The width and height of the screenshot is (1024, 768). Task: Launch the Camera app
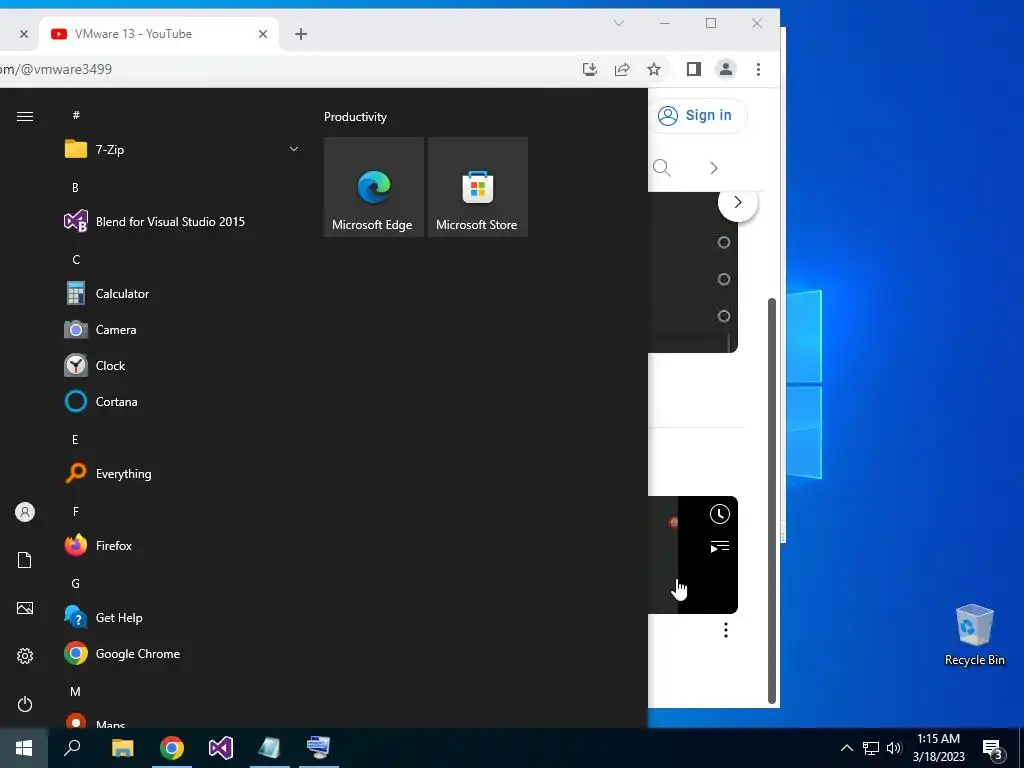point(182,330)
